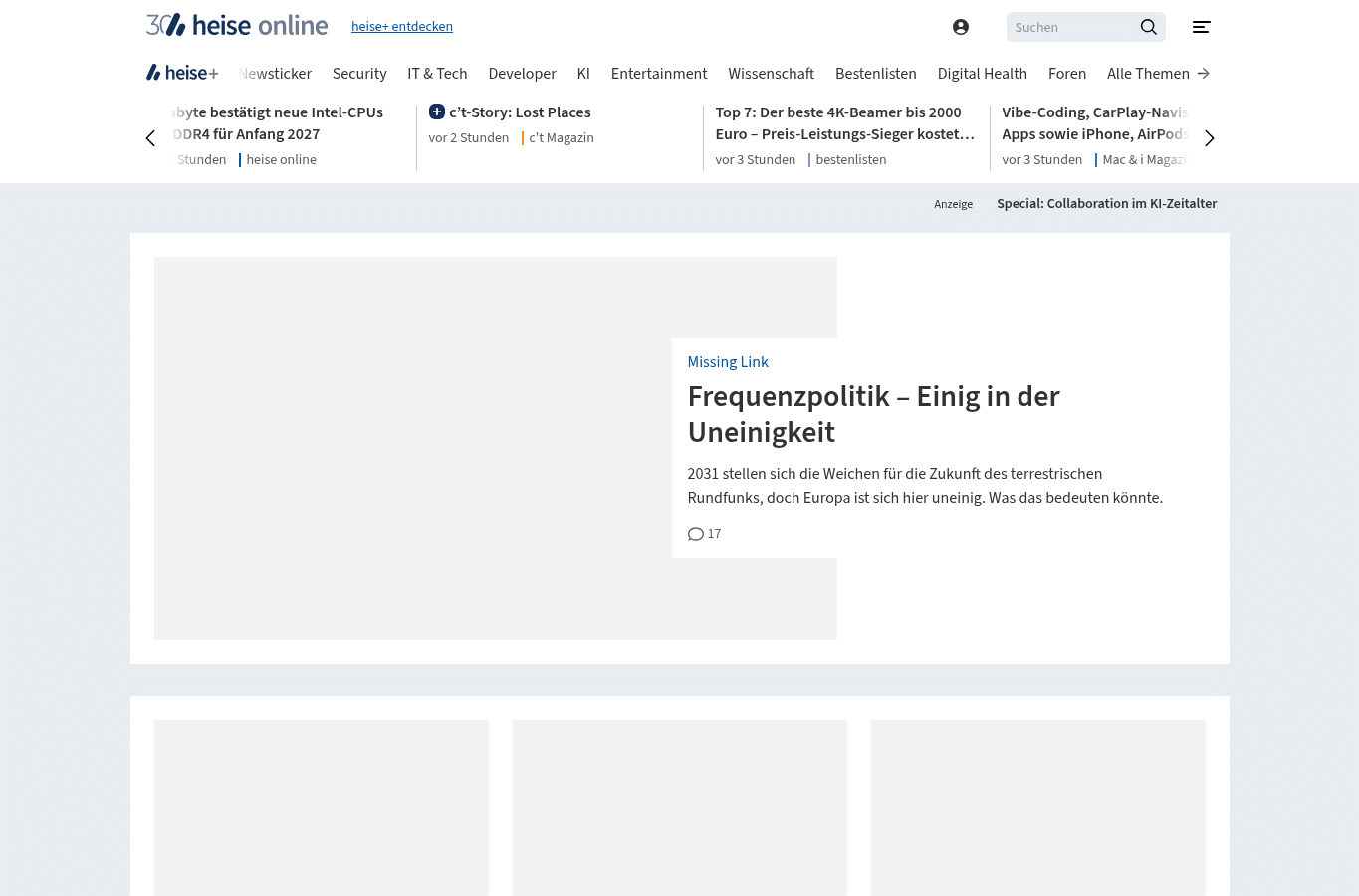Click the heise online 30 logo

pyautogui.click(x=237, y=25)
